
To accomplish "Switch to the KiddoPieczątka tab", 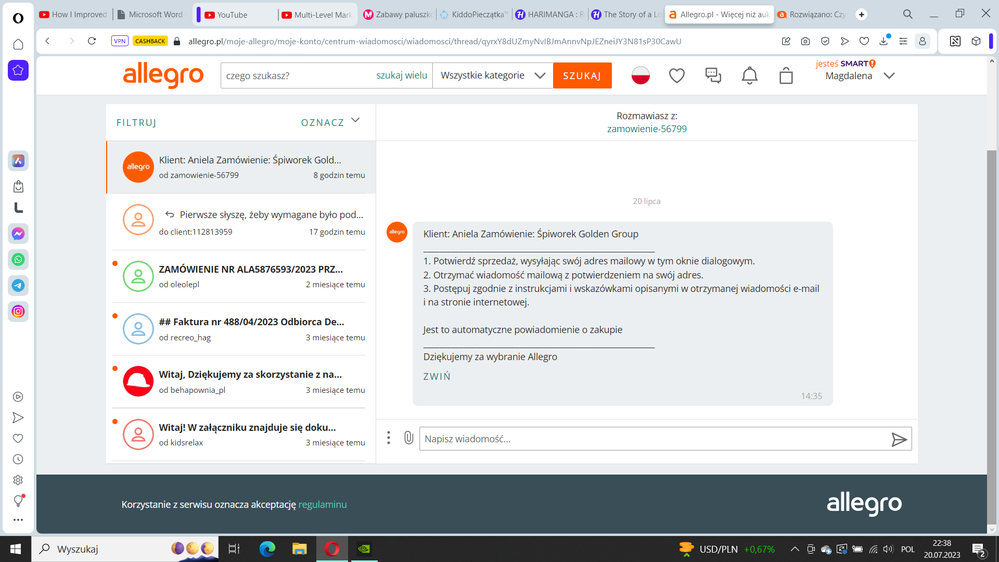I will tap(473, 15).
